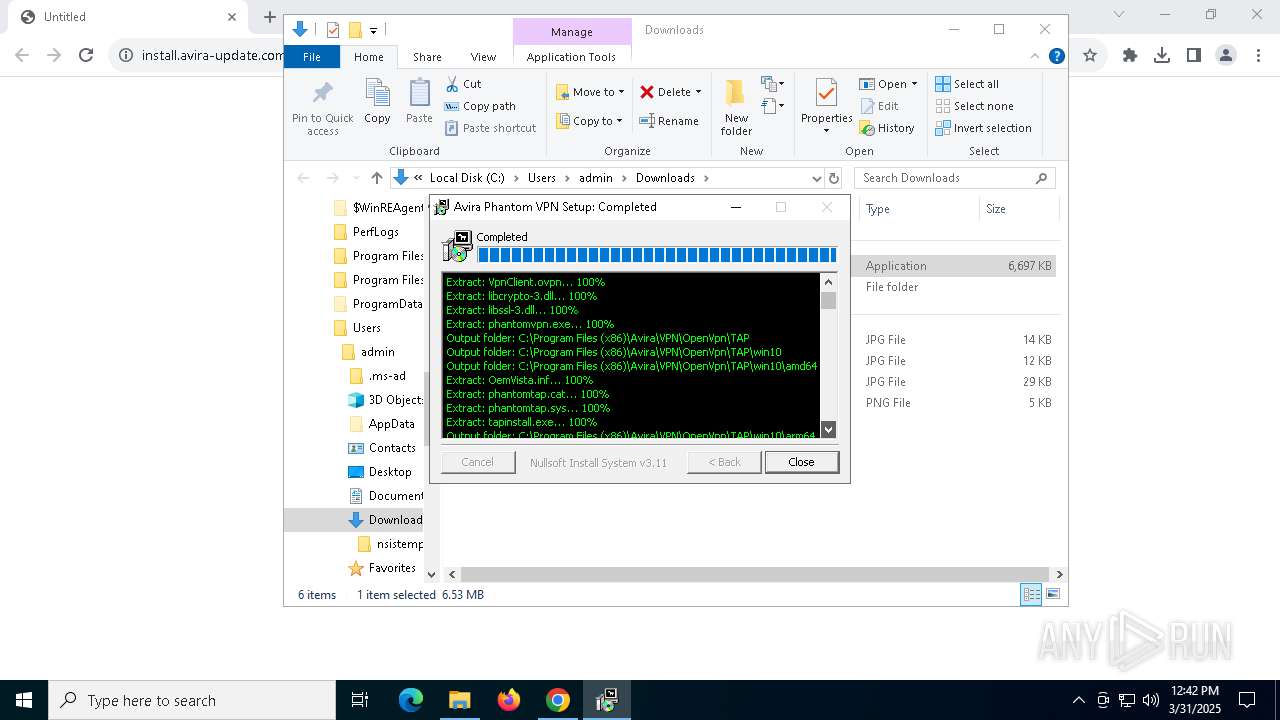Click the Rename ribbon button
The height and width of the screenshot is (720, 1280).
[x=669, y=121]
